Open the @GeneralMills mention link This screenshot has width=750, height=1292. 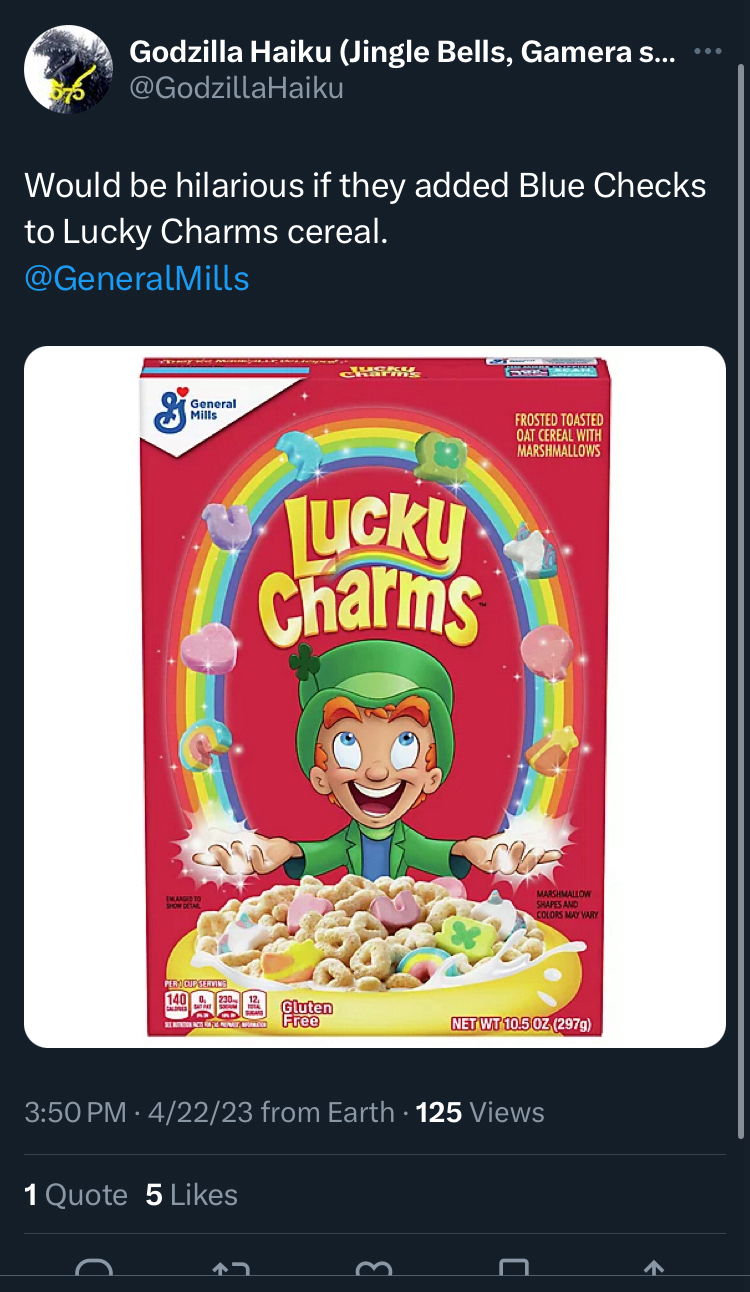[x=136, y=277]
